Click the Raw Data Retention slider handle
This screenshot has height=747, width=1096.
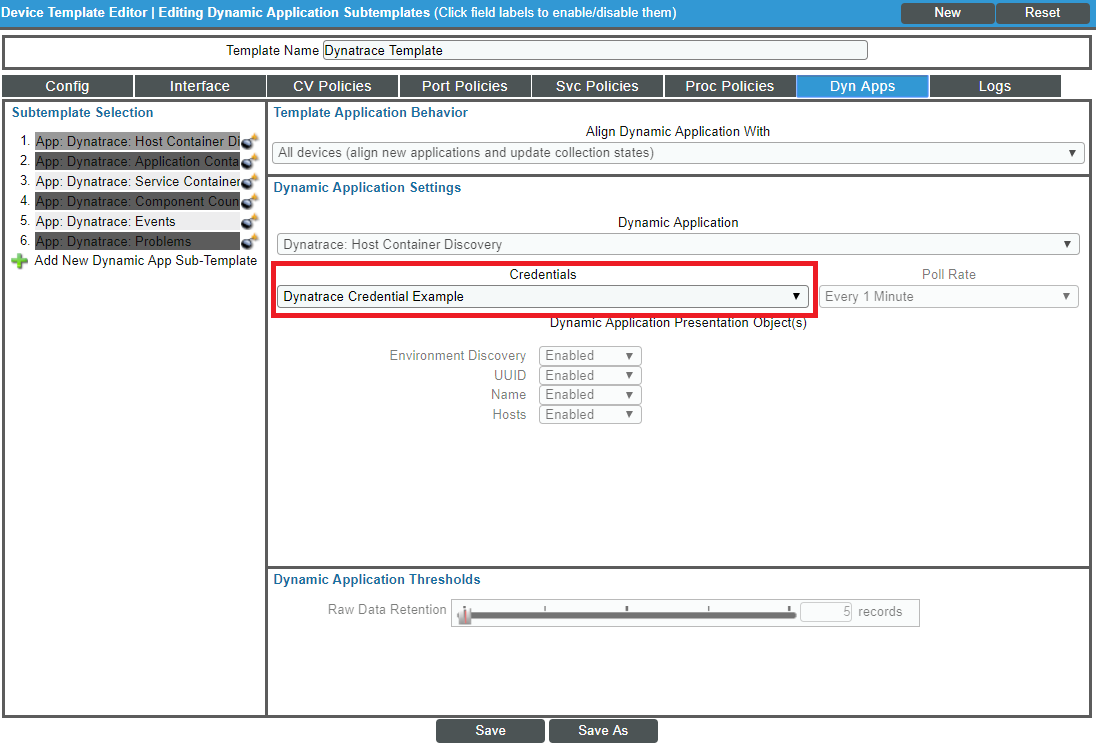[465, 615]
